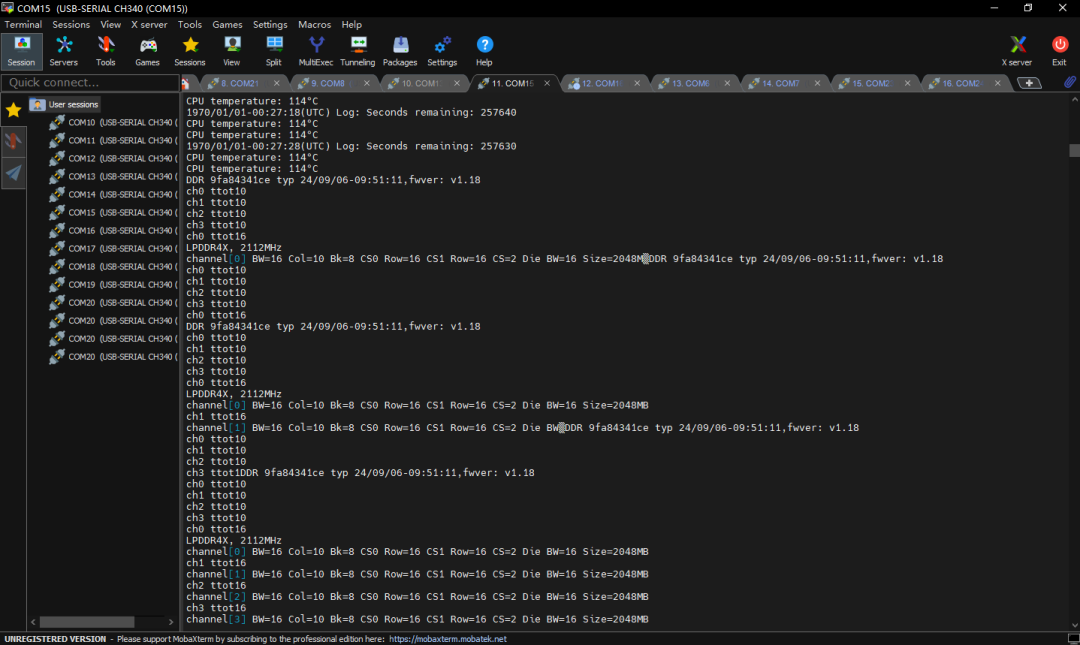Click the Tunneling toolbar icon
The height and width of the screenshot is (645, 1080).
point(357,50)
